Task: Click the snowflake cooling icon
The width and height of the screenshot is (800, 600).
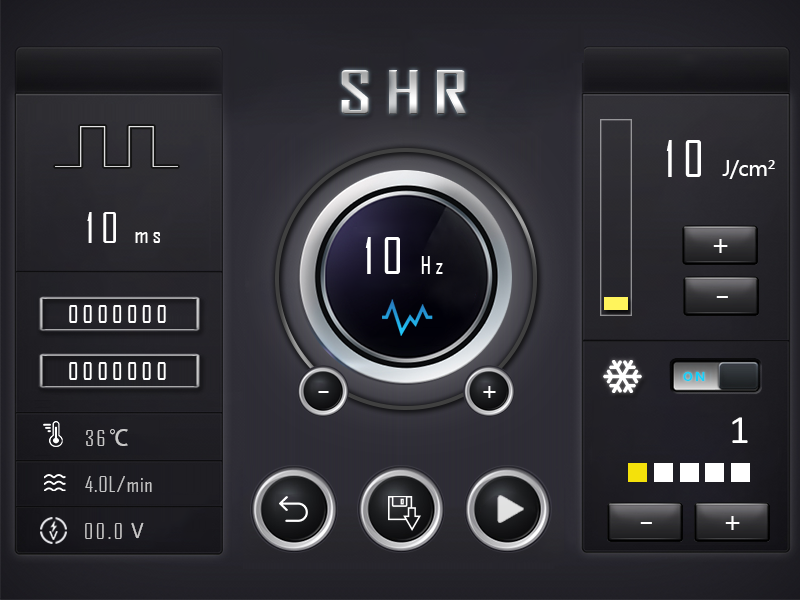Action: pos(622,377)
